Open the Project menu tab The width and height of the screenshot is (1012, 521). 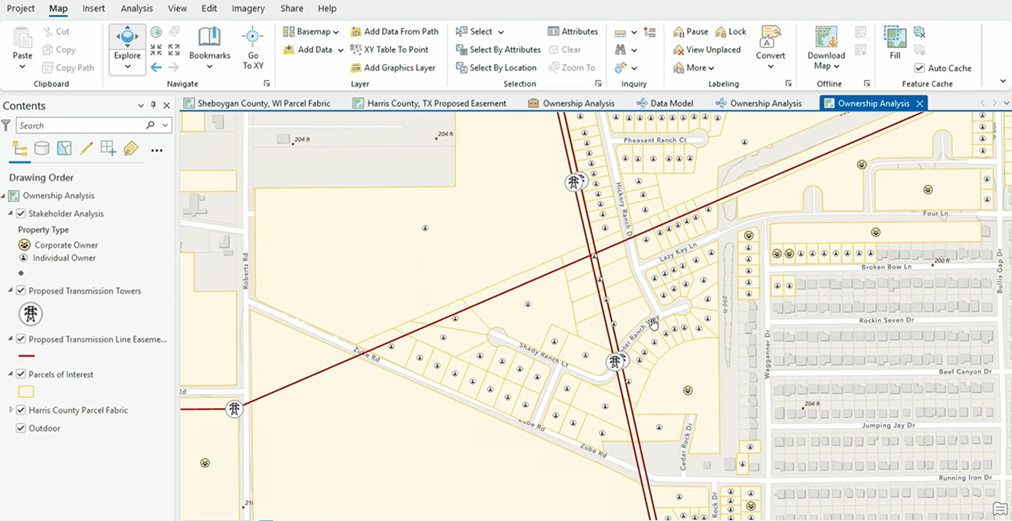click(x=21, y=8)
